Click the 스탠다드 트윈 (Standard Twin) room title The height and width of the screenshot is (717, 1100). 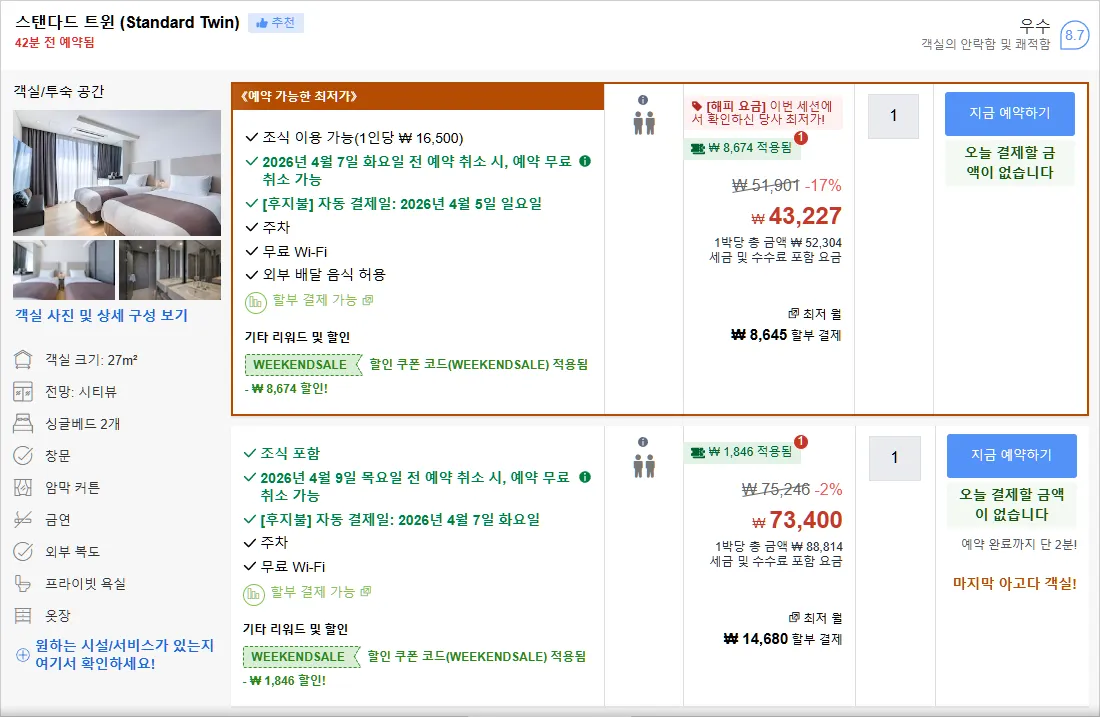pos(128,22)
